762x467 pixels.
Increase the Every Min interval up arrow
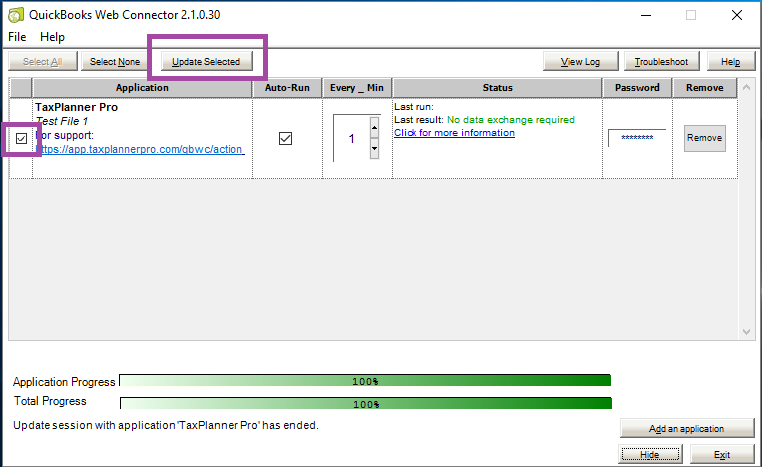(x=374, y=128)
